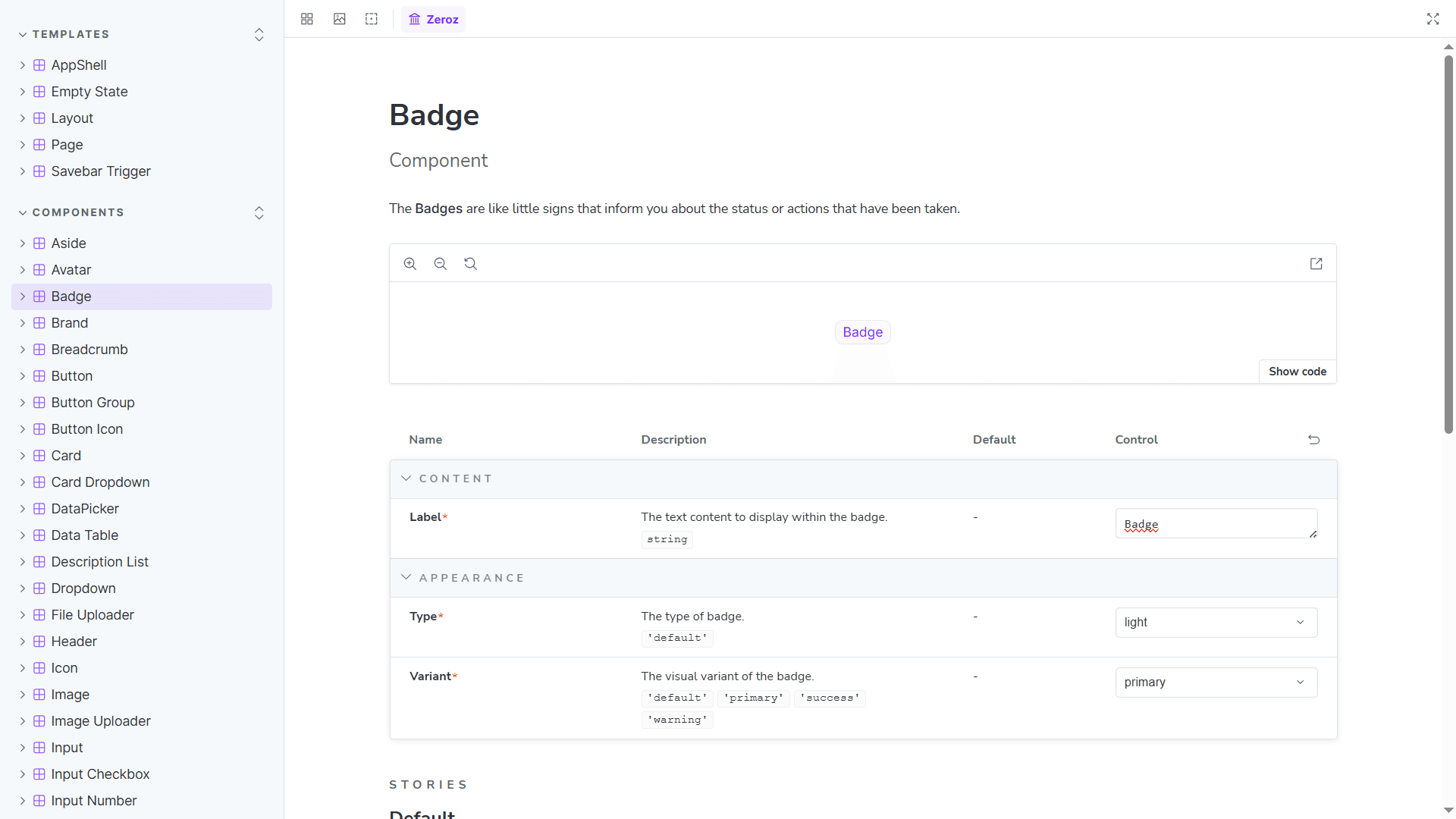The height and width of the screenshot is (819, 1456).
Task: Click the Icon component grid icon
Action: coord(39,668)
